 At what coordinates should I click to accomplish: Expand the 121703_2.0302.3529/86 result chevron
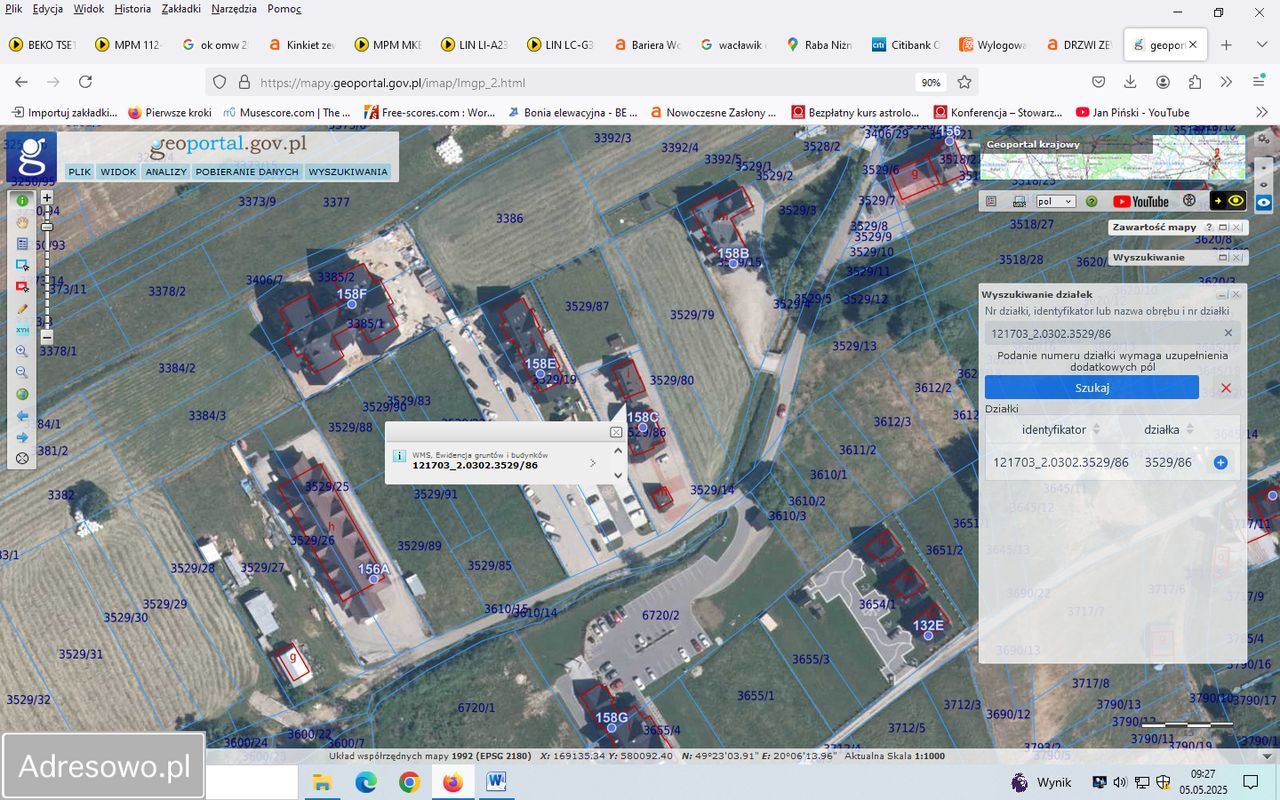click(593, 463)
